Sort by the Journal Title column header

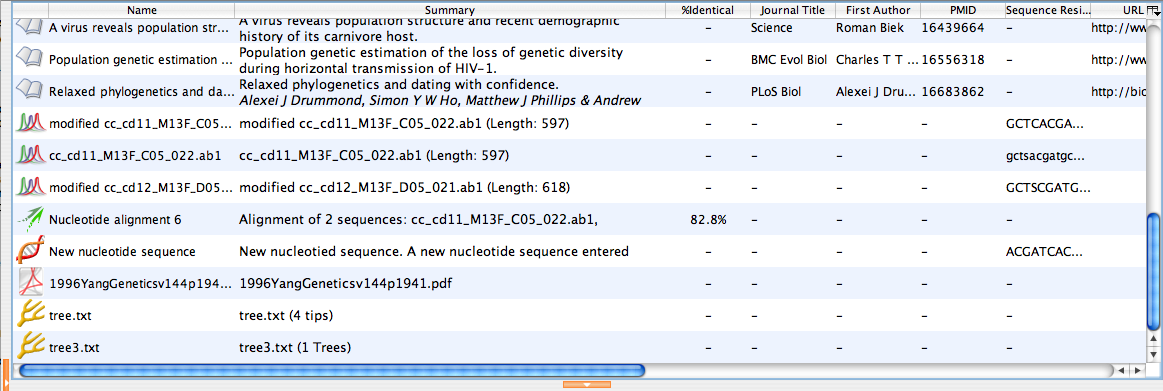792,10
